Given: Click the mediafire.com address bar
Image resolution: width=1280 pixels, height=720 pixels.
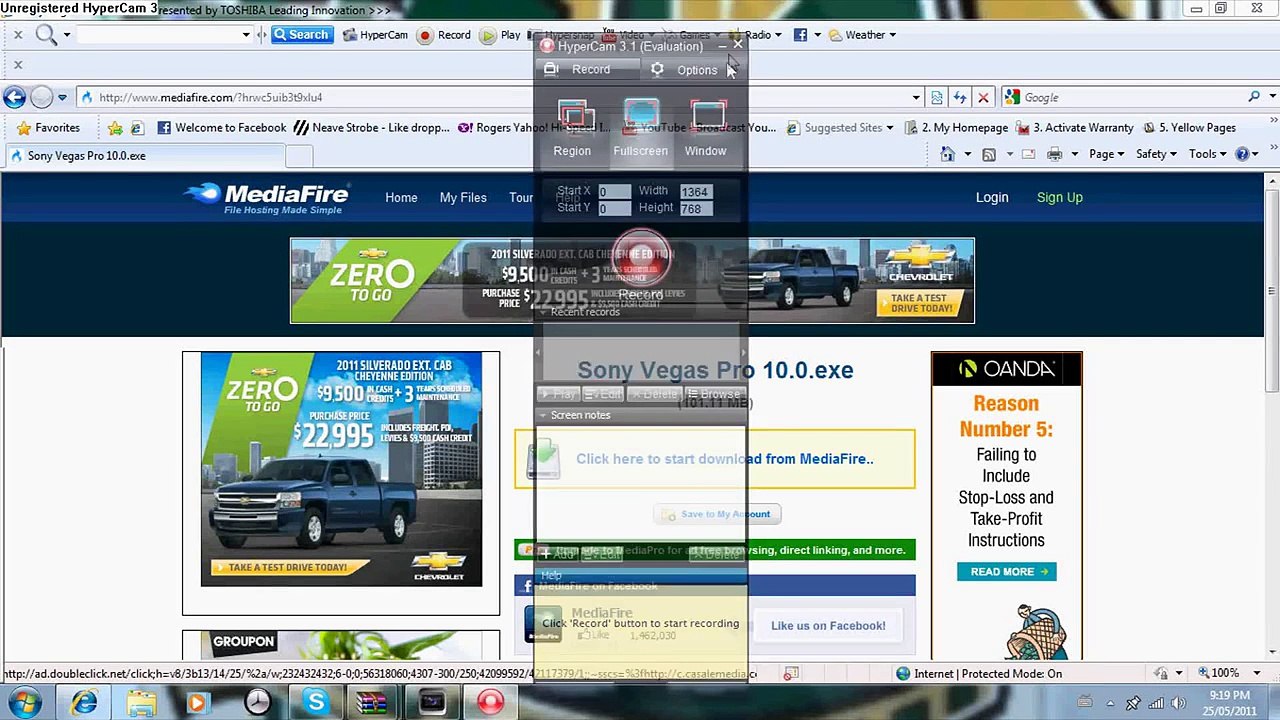Looking at the screenshot, I should pyautogui.click(x=495, y=97).
